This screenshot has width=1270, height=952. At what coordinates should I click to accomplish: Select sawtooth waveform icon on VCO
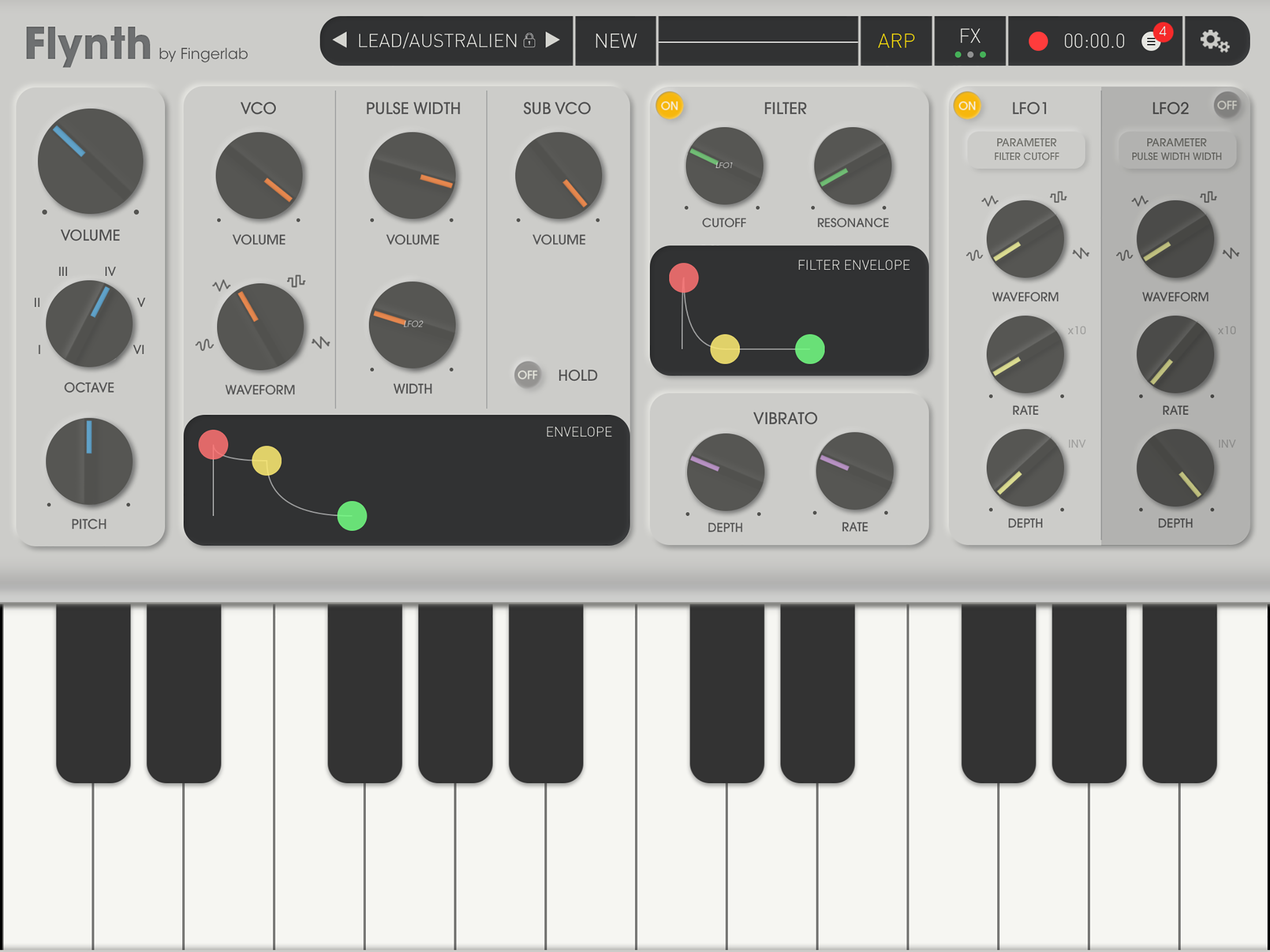coord(320,343)
